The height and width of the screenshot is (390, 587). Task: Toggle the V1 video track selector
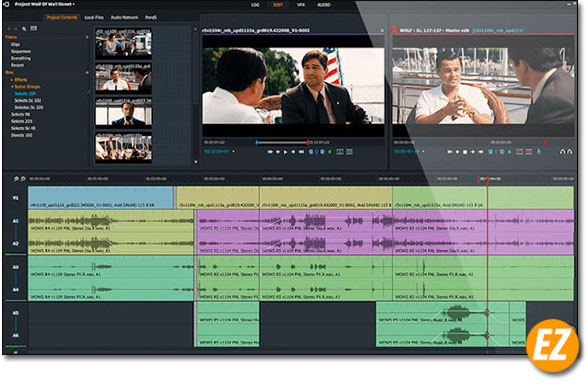(x=15, y=198)
